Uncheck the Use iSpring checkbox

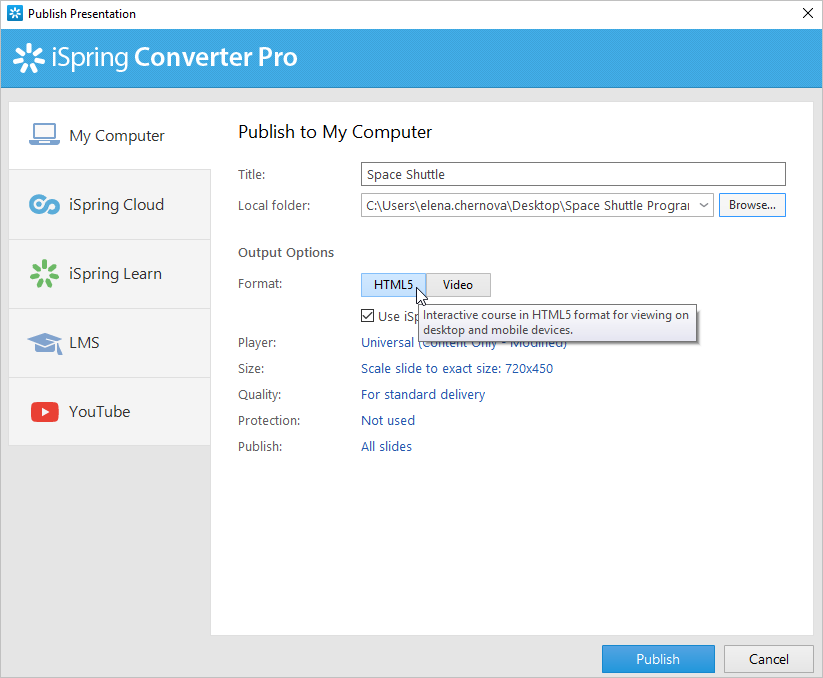click(x=368, y=316)
